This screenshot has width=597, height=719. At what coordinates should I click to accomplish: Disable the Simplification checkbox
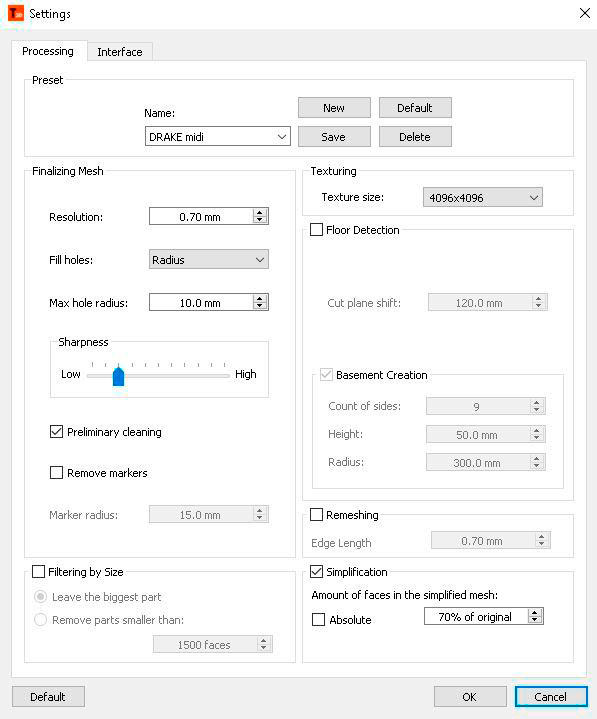click(316, 571)
